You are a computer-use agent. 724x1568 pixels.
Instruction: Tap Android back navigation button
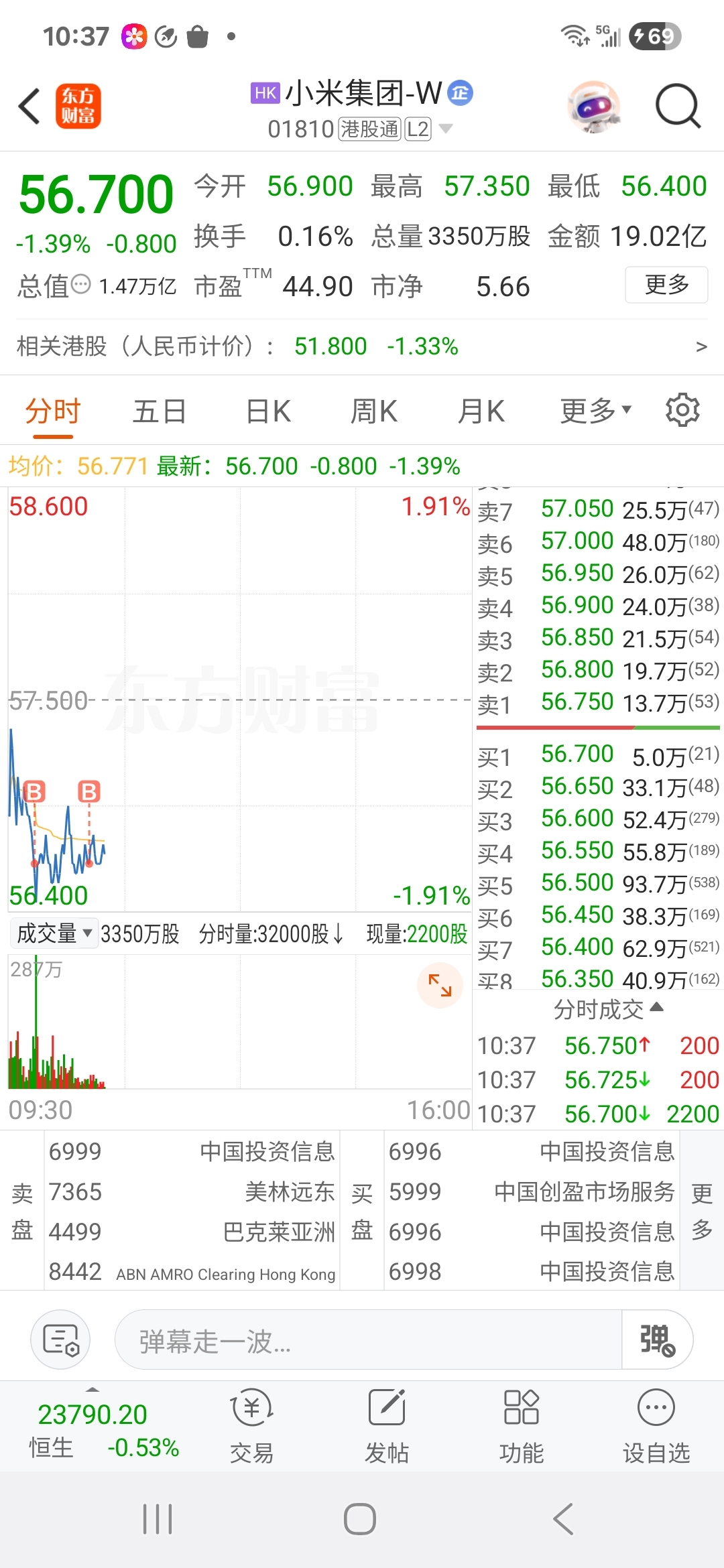pos(563,1519)
